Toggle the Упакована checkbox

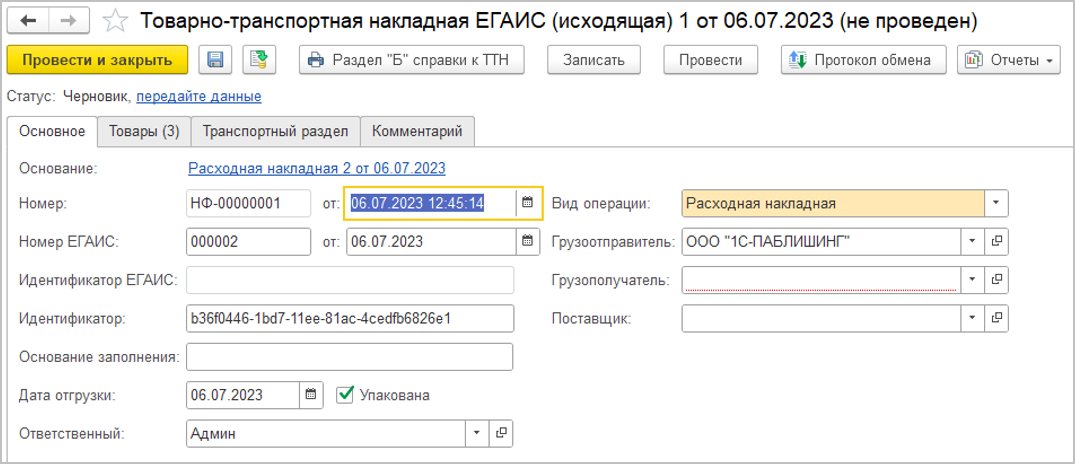(346, 395)
